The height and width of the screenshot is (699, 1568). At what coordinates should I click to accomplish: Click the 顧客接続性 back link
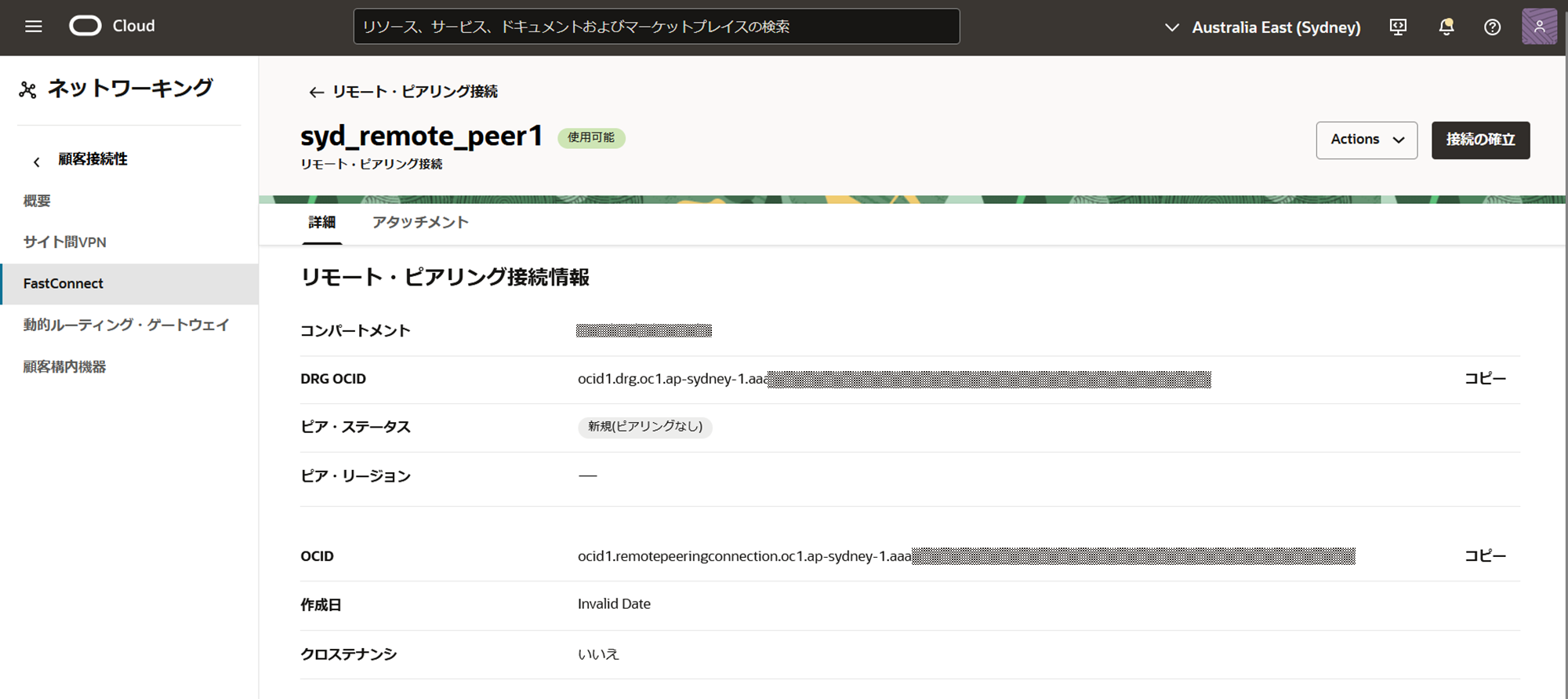coord(93,159)
